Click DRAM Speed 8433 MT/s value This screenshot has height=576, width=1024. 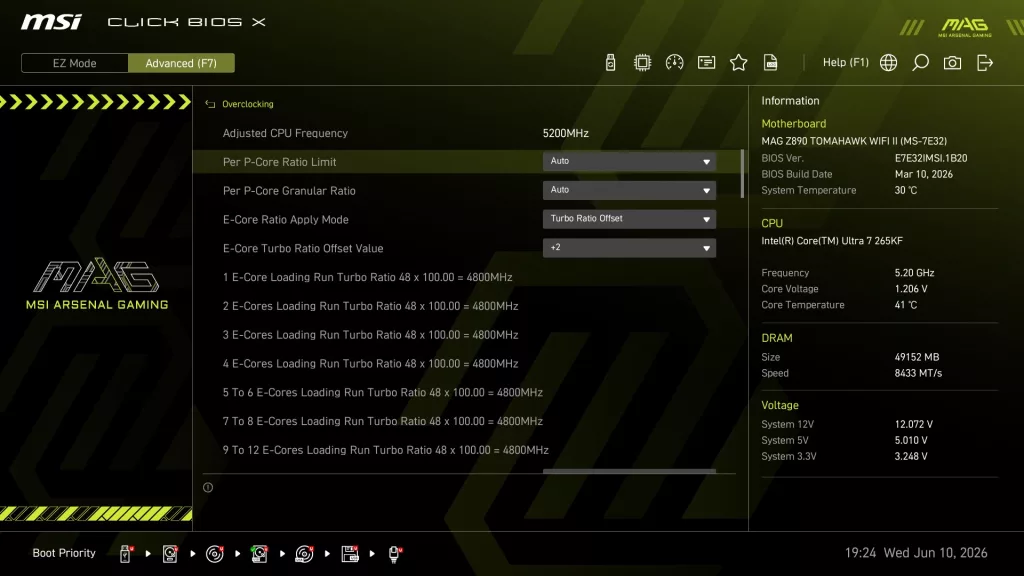tap(918, 374)
